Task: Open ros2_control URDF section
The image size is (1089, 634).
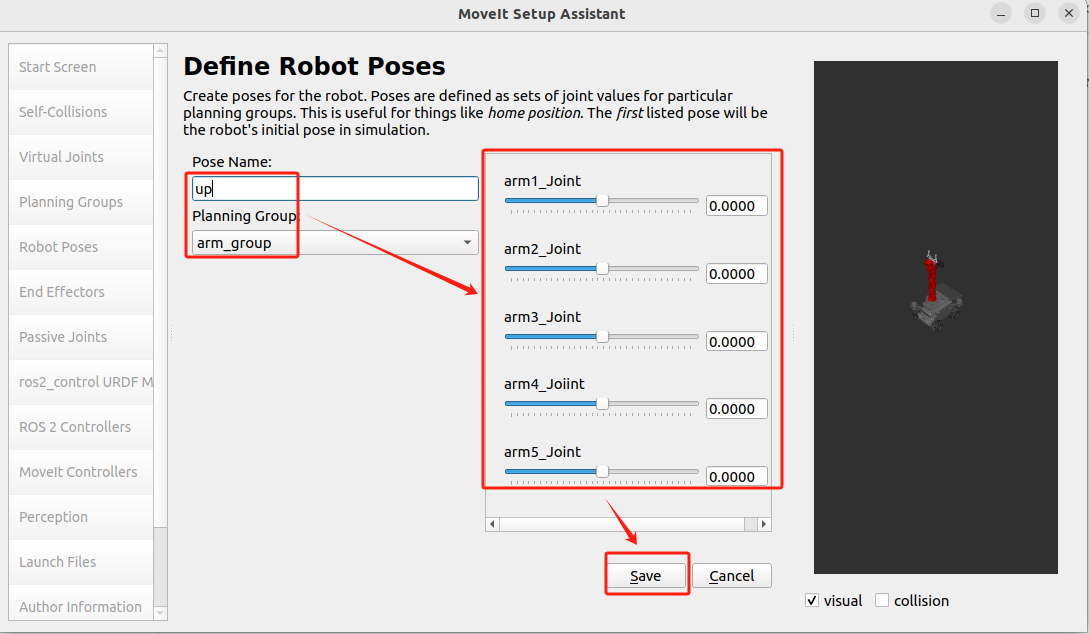Action: 81,383
